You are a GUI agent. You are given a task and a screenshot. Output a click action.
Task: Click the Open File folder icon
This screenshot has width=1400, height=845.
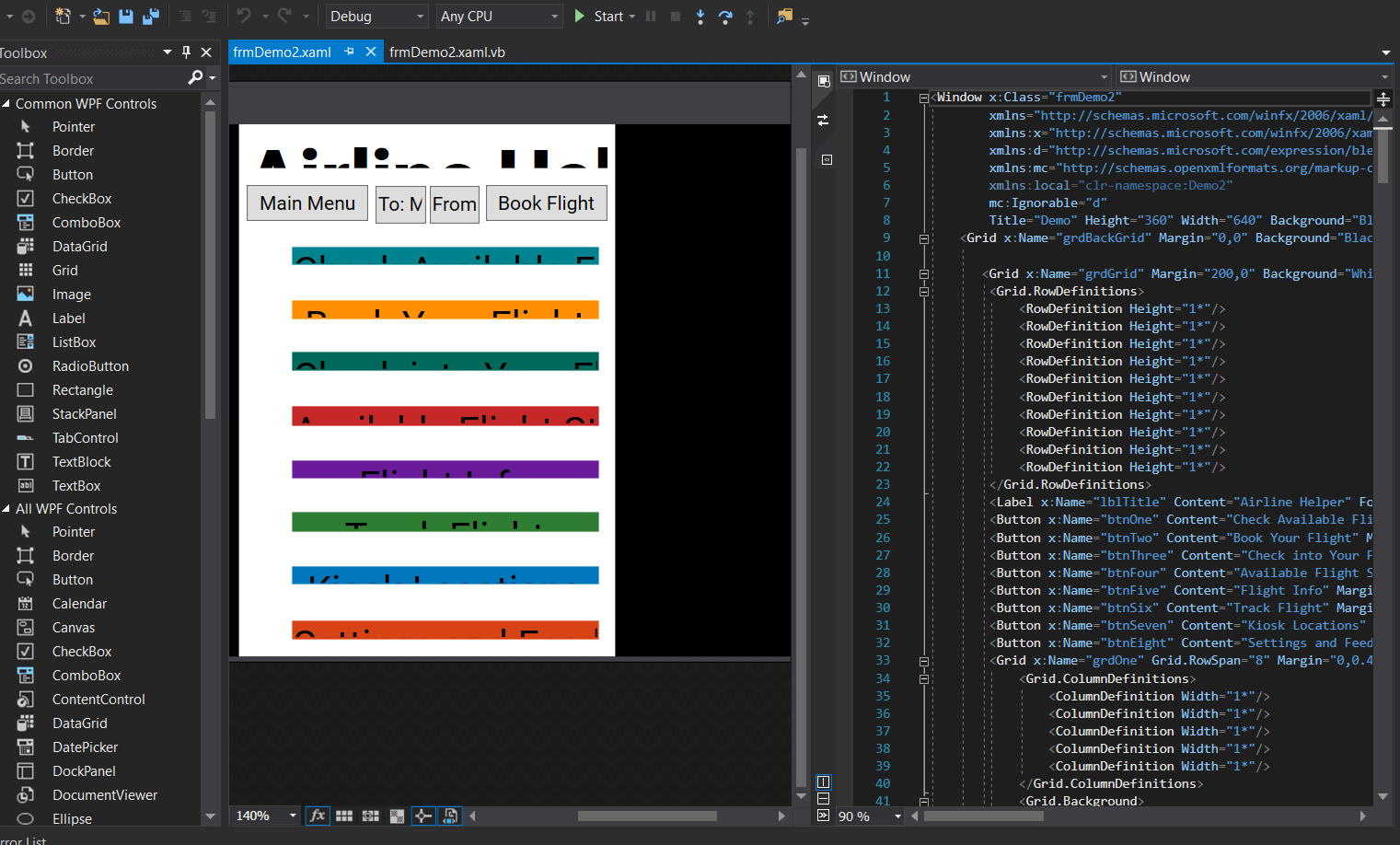(x=101, y=17)
